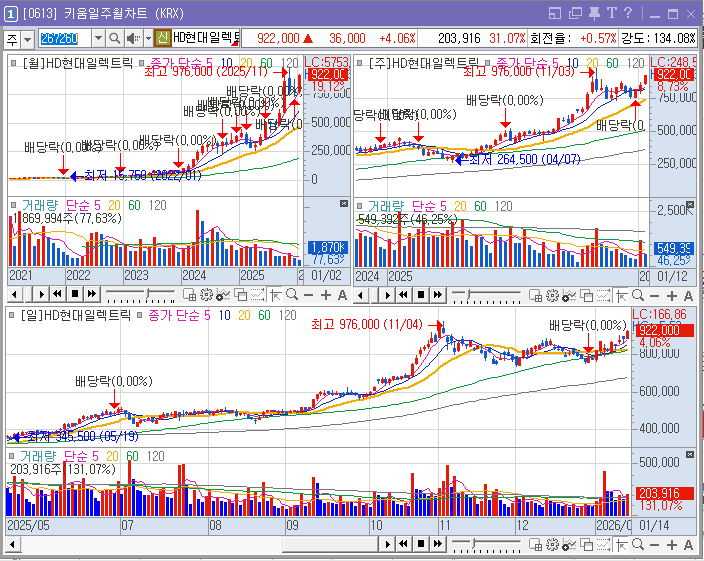Zoom out with minus on daily toolbar
The height and width of the screenshot is (561, 704).
point(655,545)
